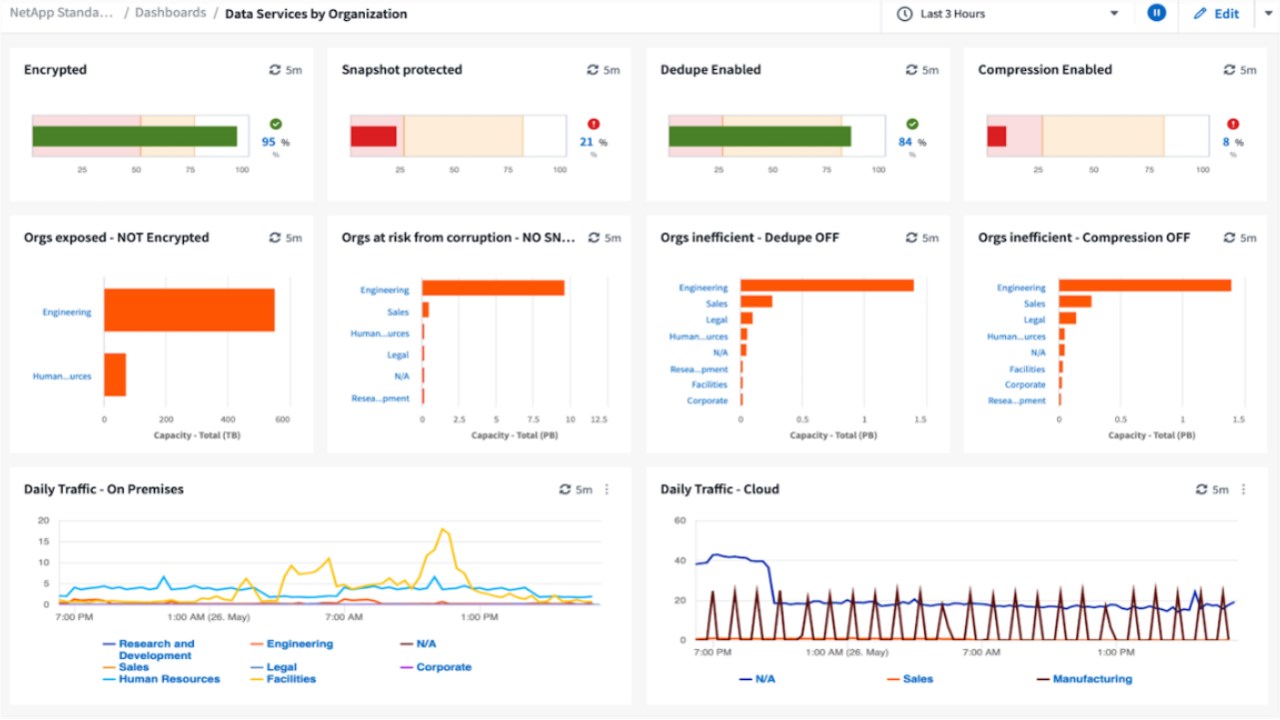Go to NetApp Standard breadcrumb item
The image size is (1280, 720).
(x=62, y=14)
